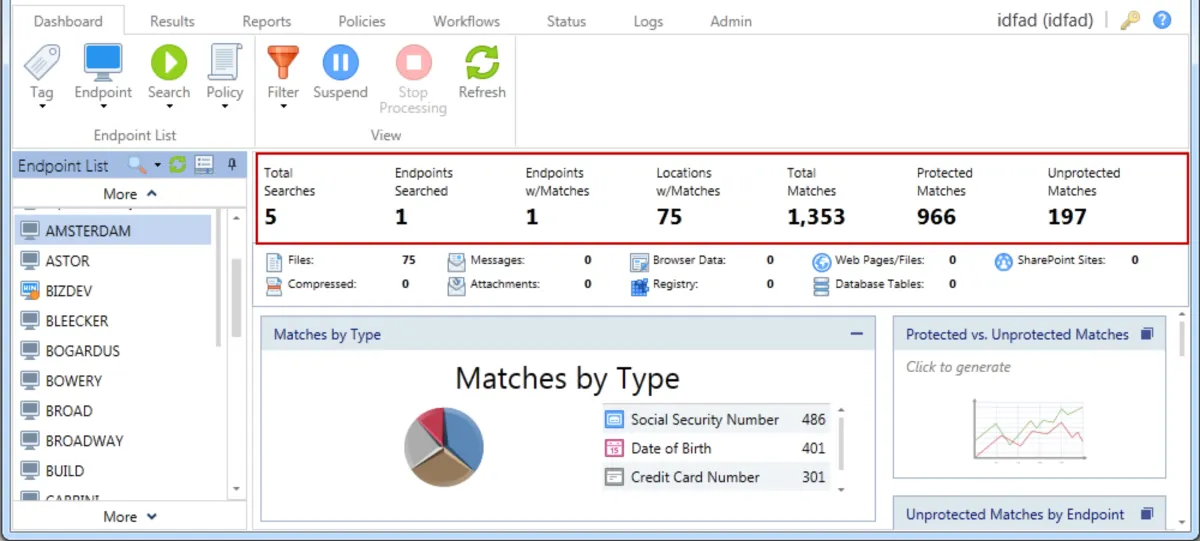Select the AMSTERDAM endpoint
The height and width of the screenshot is (541, 1200).
point(113,231)
